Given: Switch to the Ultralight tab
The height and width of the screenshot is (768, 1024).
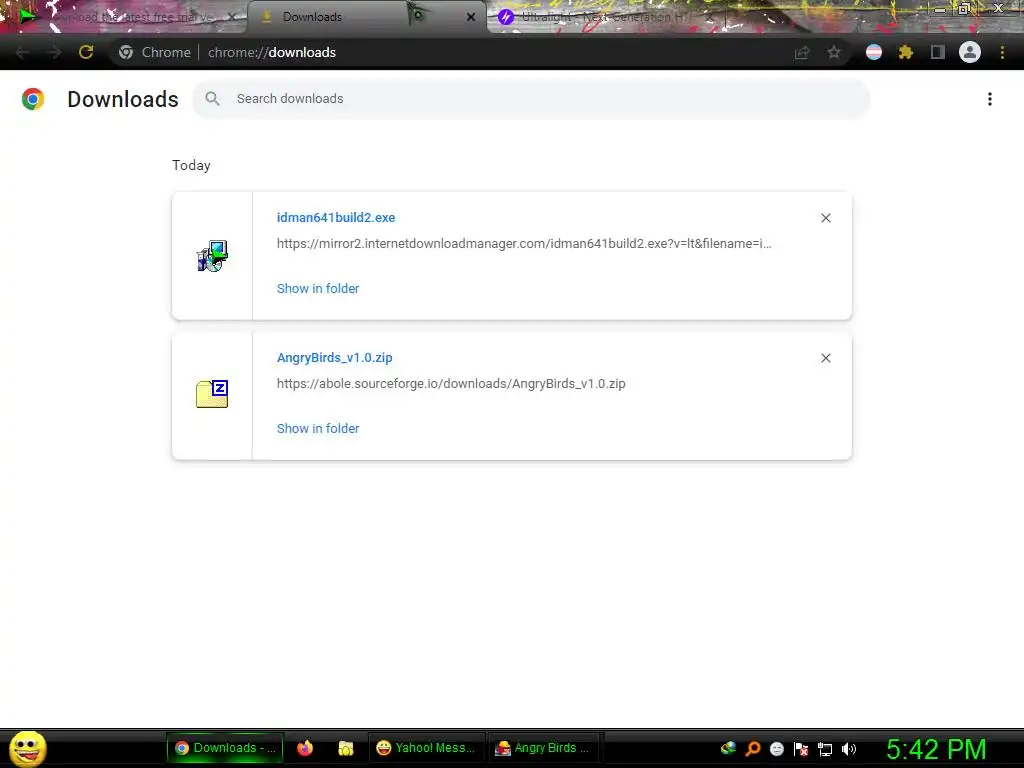Looking at the screenshot, I should [x=607, y=17].
